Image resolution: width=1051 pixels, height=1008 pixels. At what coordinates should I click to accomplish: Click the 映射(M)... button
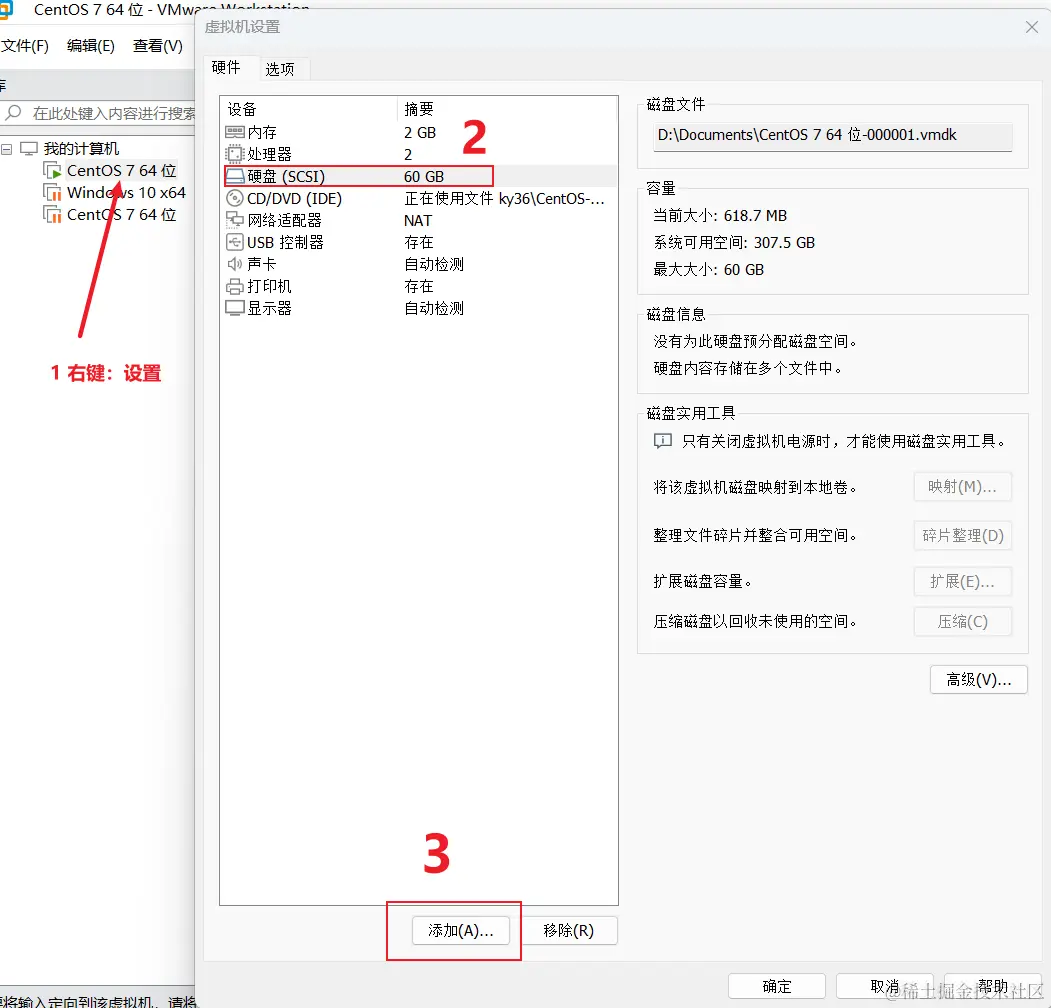pyautogui.click(x=963, y=487)
